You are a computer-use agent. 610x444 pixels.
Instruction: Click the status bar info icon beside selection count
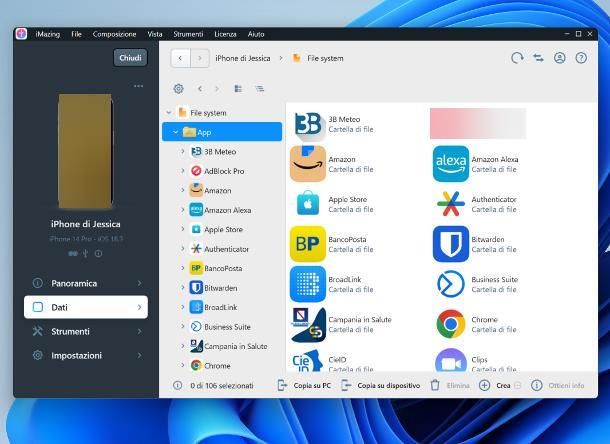point(177,385)
